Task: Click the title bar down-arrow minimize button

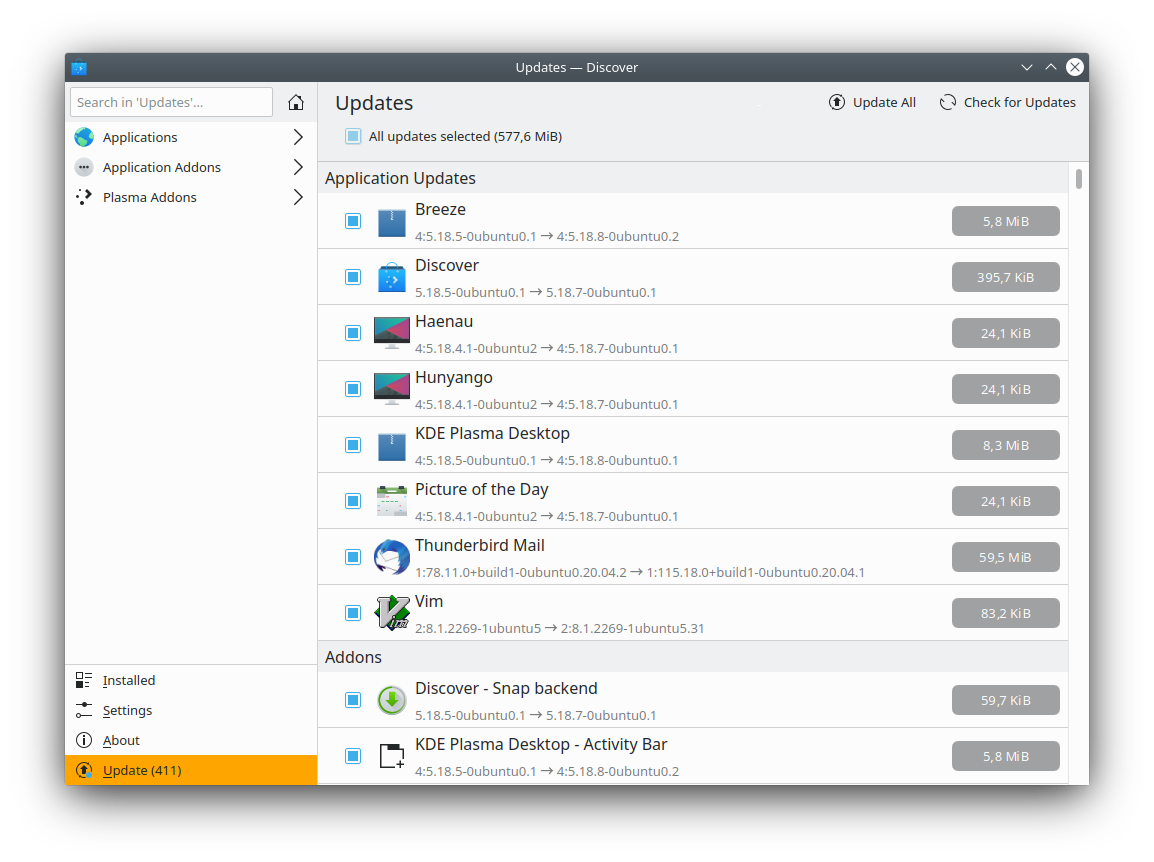Action: [1027, 67]
